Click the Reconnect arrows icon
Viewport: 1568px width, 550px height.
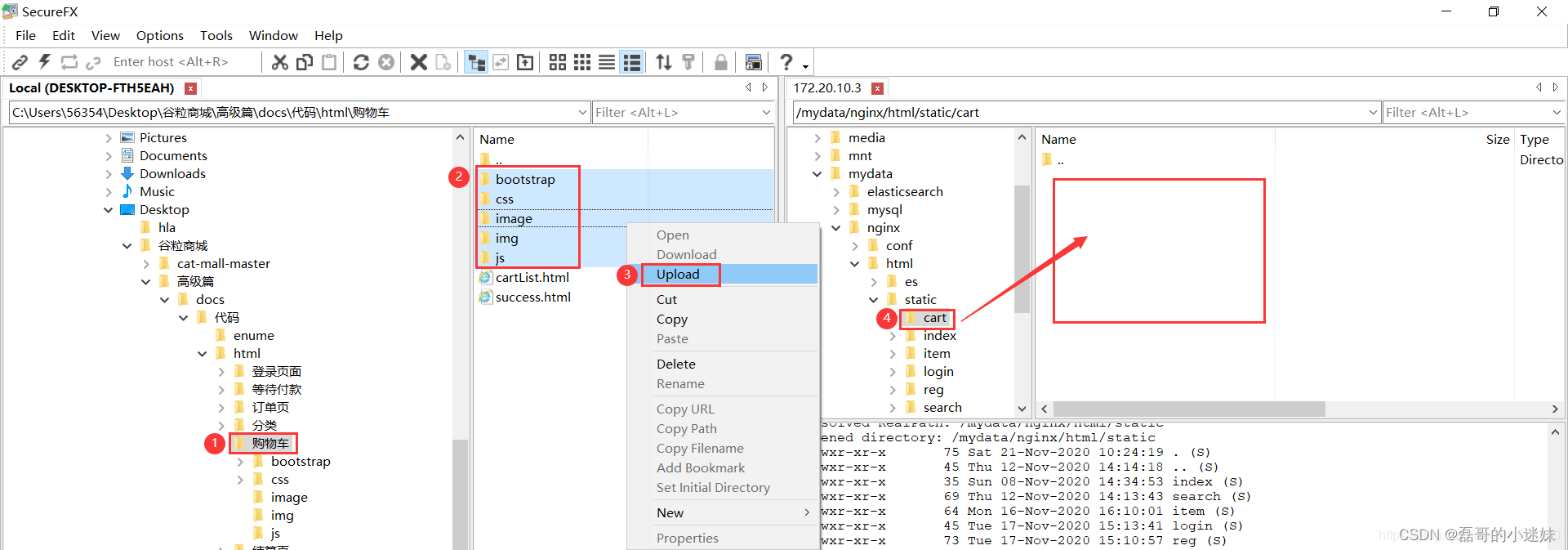tap(69, 62)
